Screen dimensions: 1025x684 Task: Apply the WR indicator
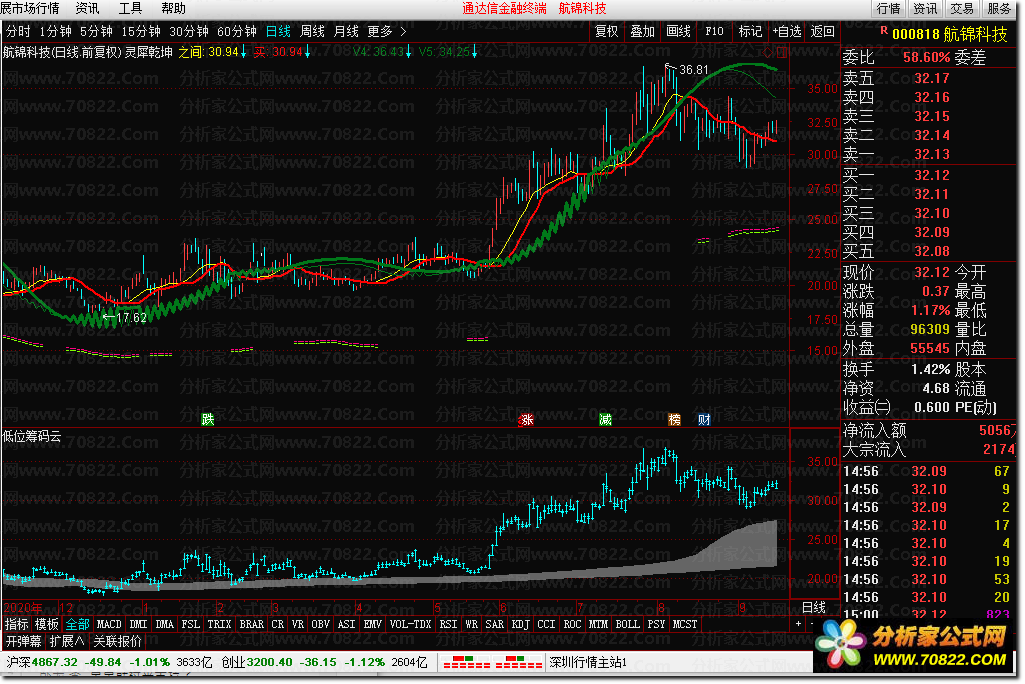pyautogui.click(x=471, y=624)
